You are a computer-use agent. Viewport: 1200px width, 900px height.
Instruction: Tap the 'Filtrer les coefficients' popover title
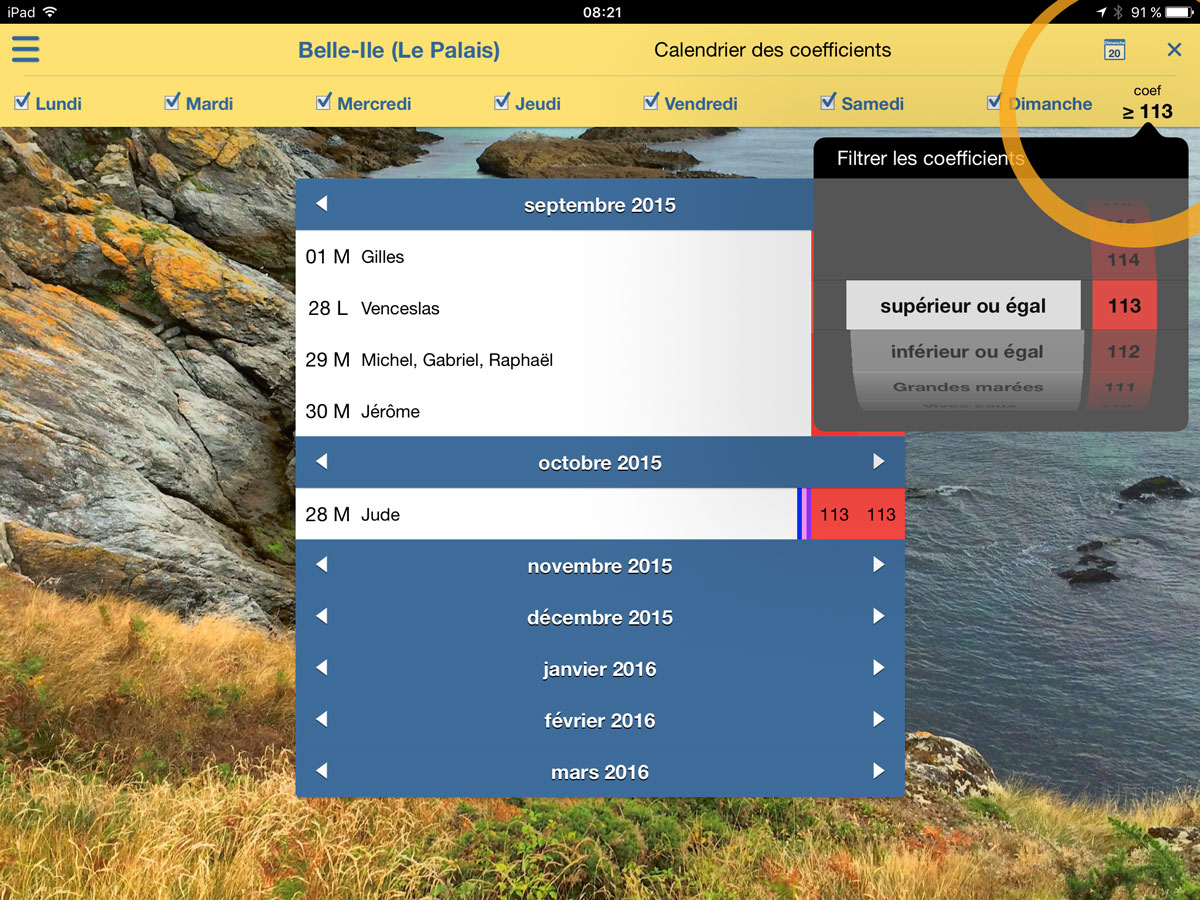[x=931, y=158]
